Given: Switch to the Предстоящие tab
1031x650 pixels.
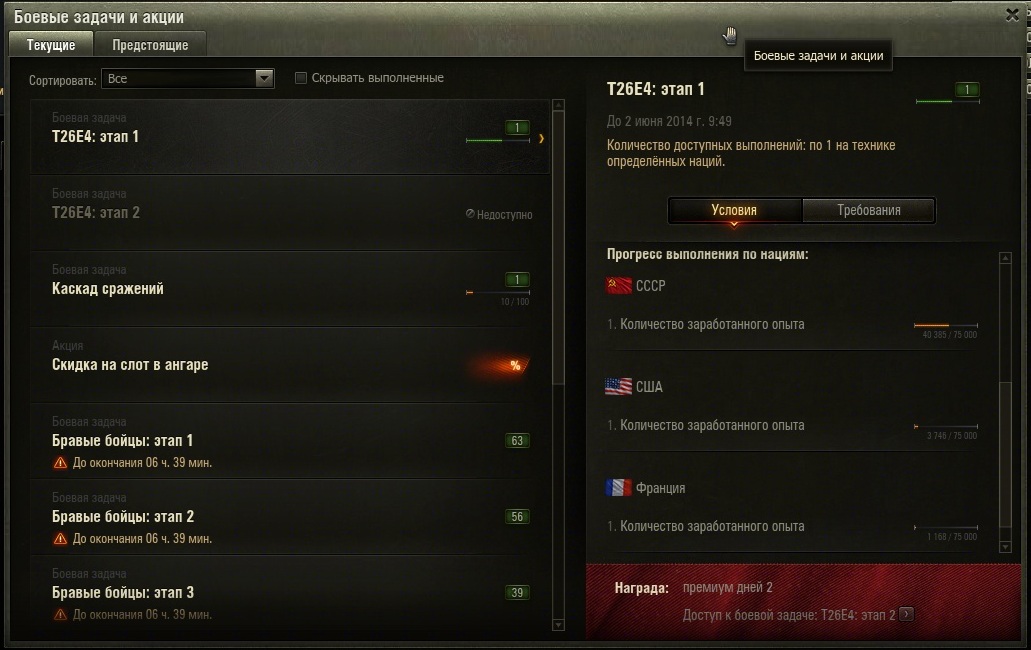Looking at the screenshot, I should tap(150, 45).
